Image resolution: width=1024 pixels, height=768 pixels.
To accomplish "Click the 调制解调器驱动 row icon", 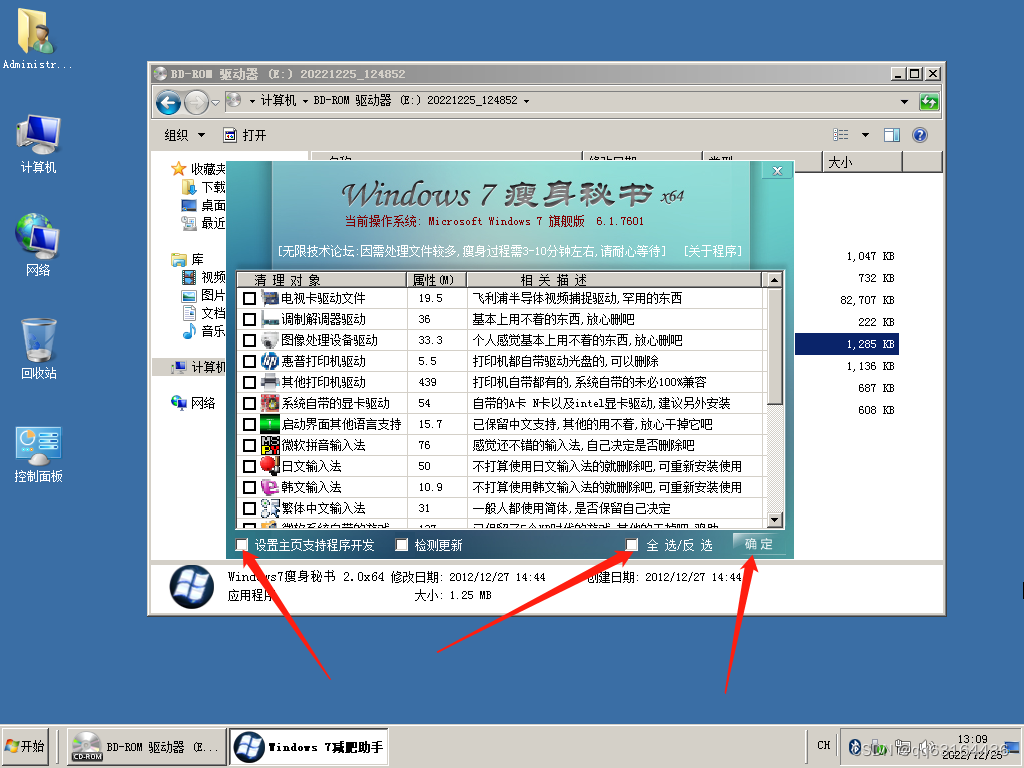I will click(x=270, y=319).
